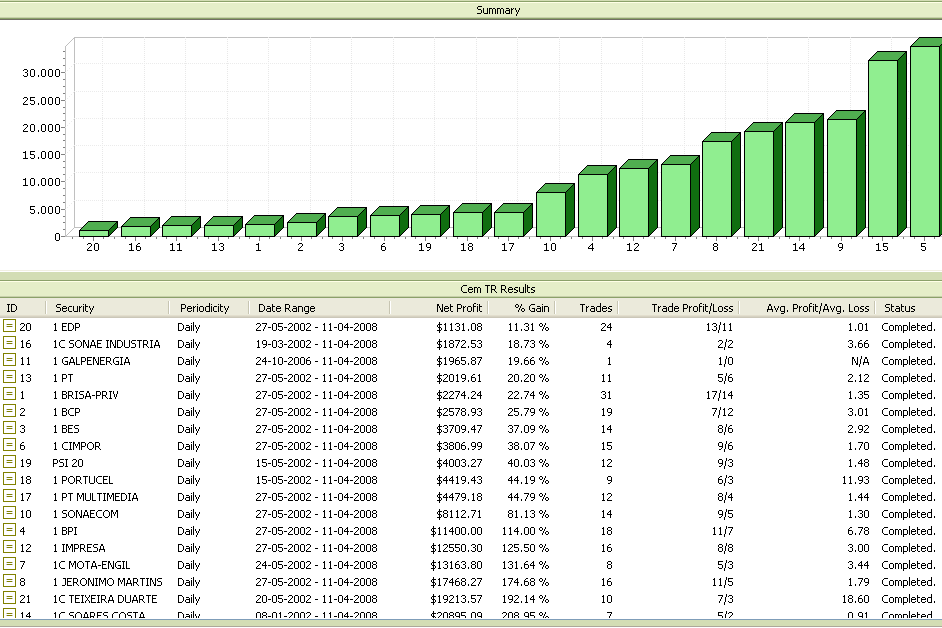Click the 17/14 trade profit/loss value
942x628 pixels.
(x=719, y=395)
